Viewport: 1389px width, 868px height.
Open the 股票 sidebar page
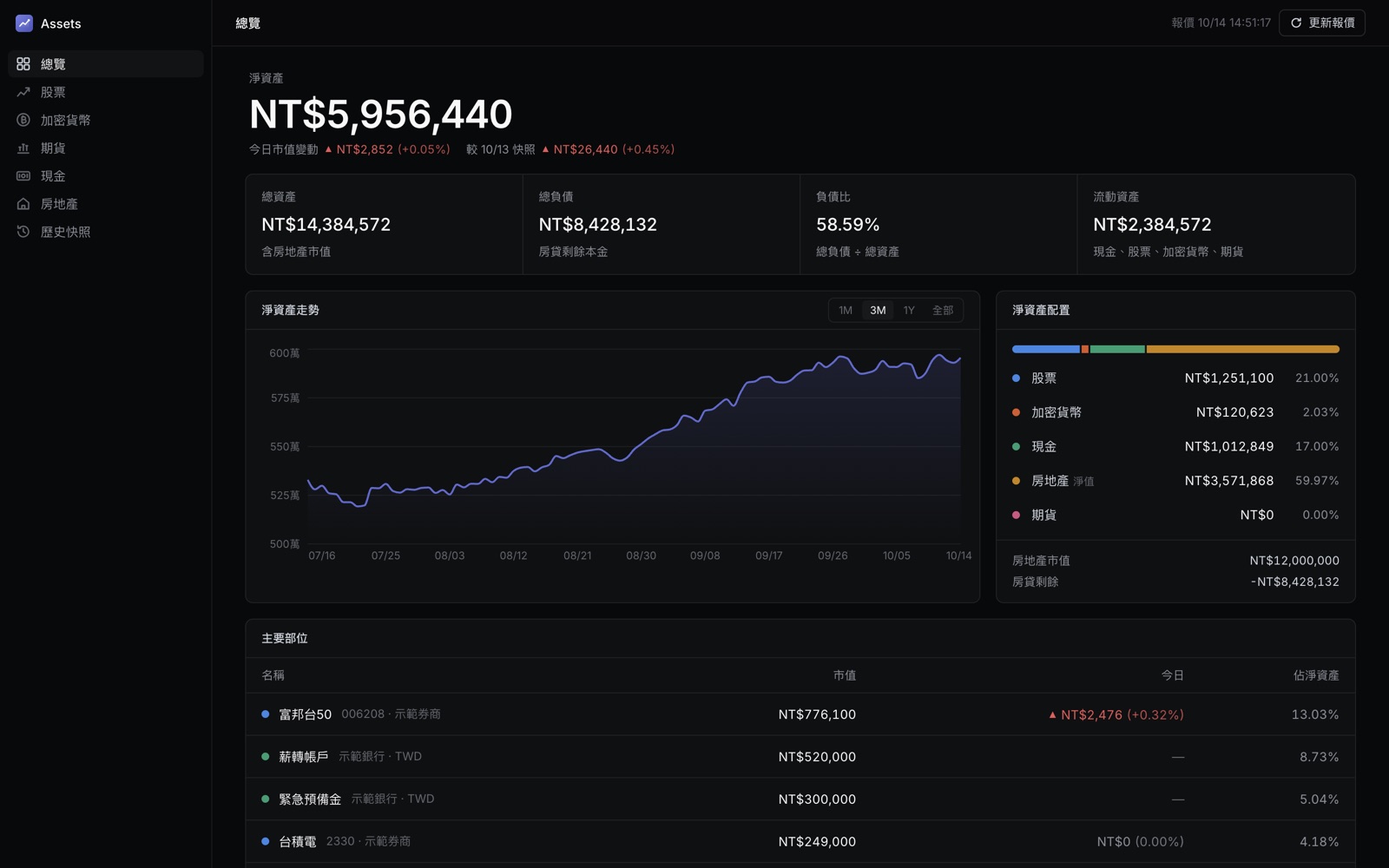click(106, 92)
